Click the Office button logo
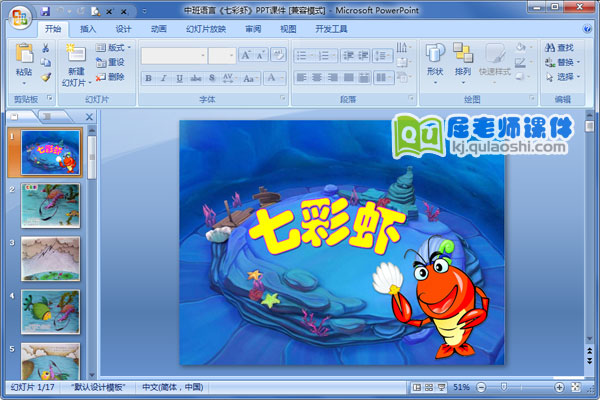600x400 pixels. click(20, 17)
